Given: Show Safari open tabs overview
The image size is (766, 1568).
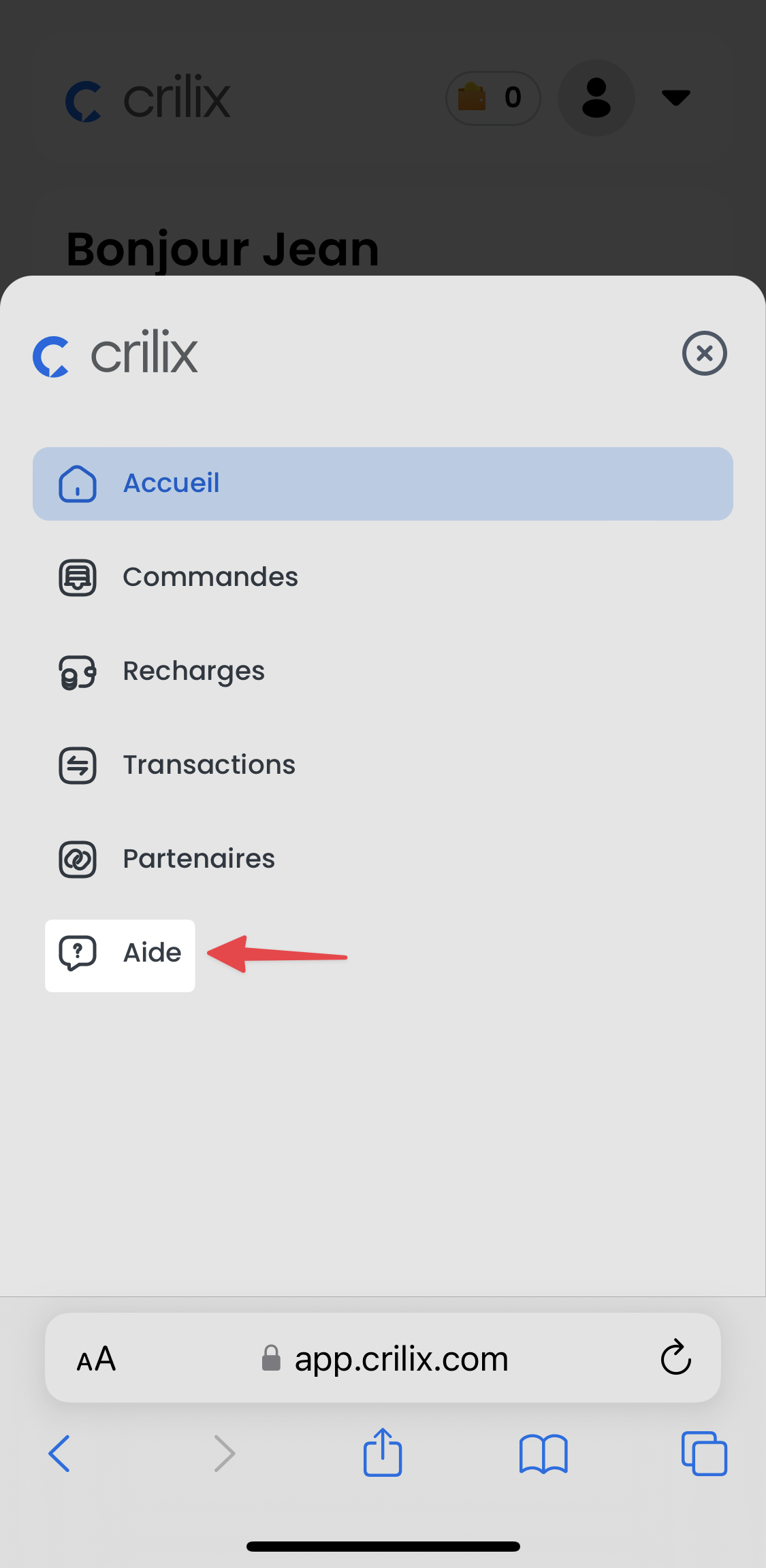Looking at the screenshot, I should pyautogui.click(x=704, y=1454).
